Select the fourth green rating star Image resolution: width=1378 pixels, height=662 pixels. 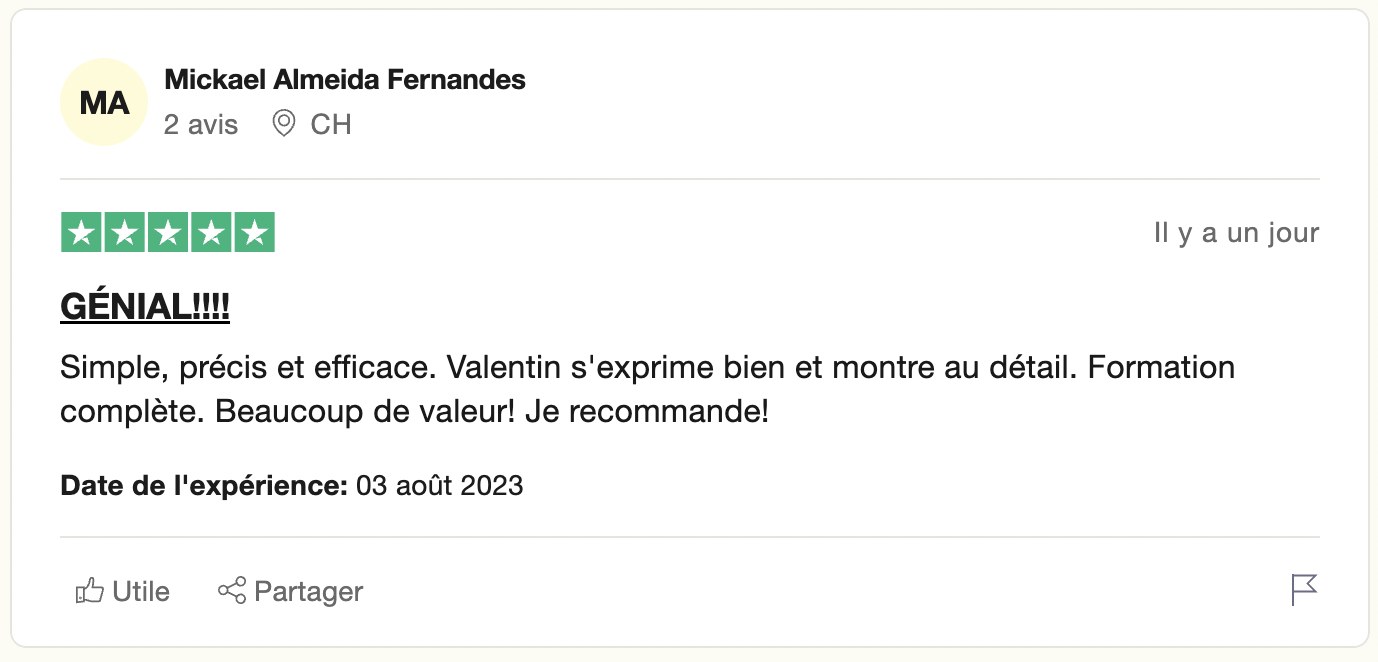point(211,233)
